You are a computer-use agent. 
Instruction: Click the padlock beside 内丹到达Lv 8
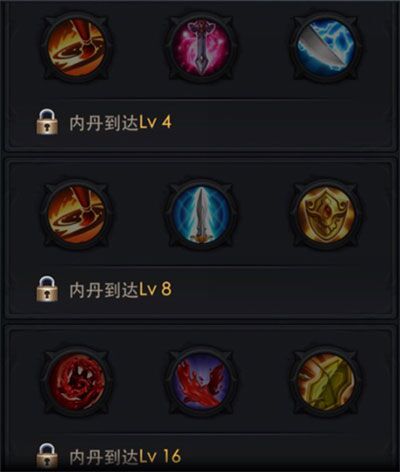point(47,289)
